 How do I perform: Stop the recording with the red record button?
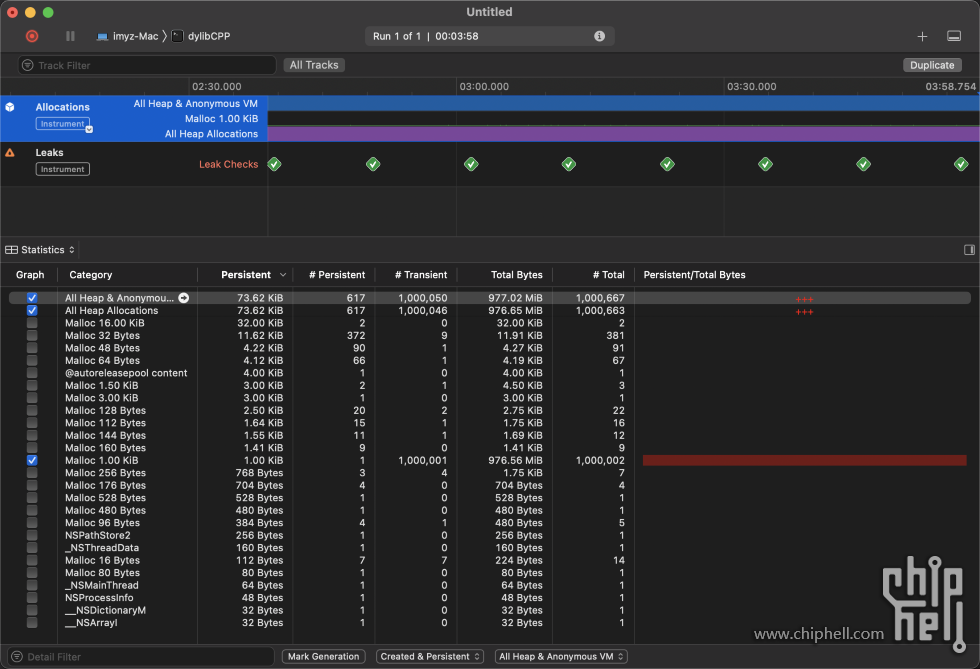point(32,36)
